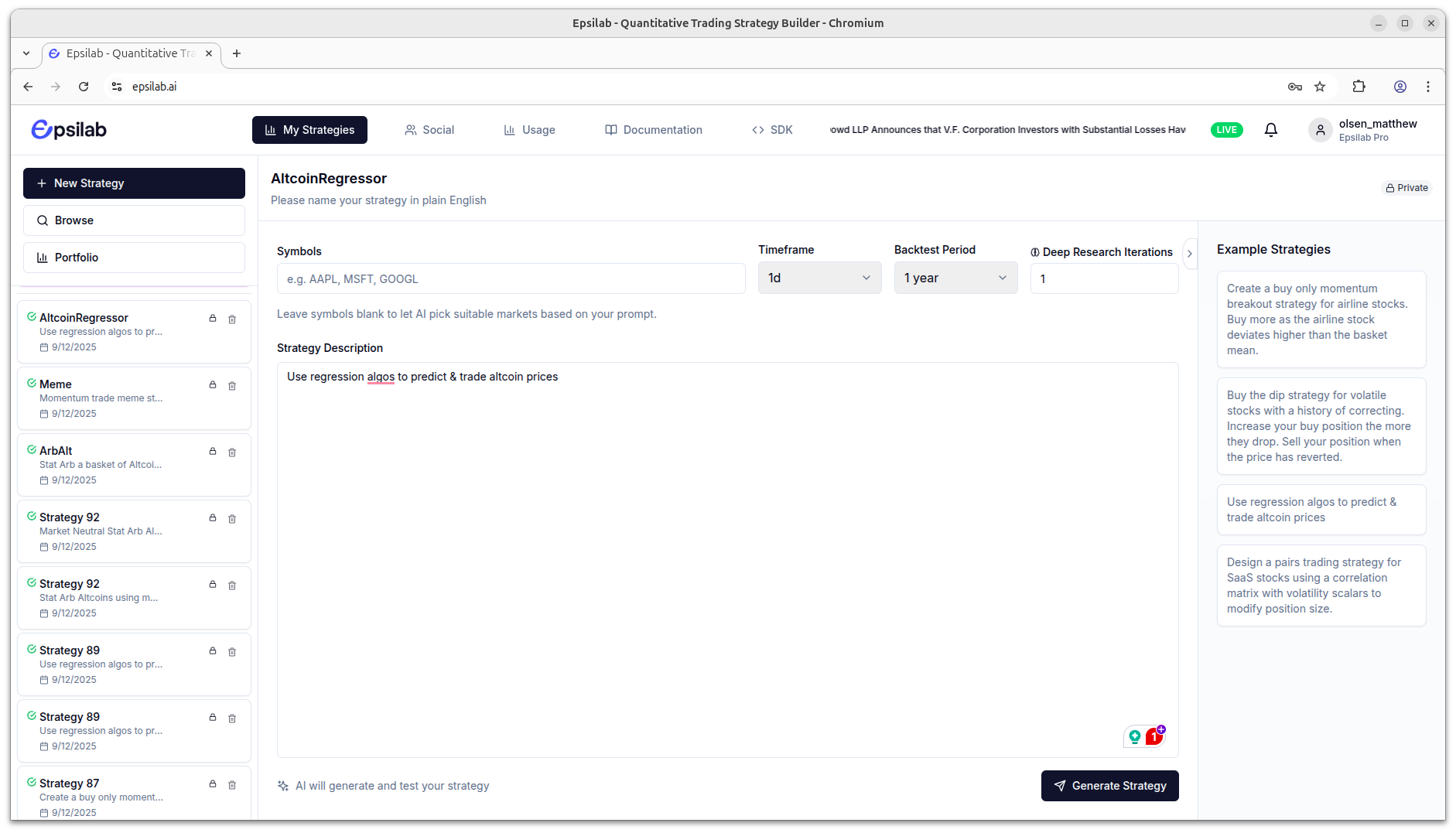The image size is (1456, 833).
Task: Open the Documentation tab
Action: point(654,130)
